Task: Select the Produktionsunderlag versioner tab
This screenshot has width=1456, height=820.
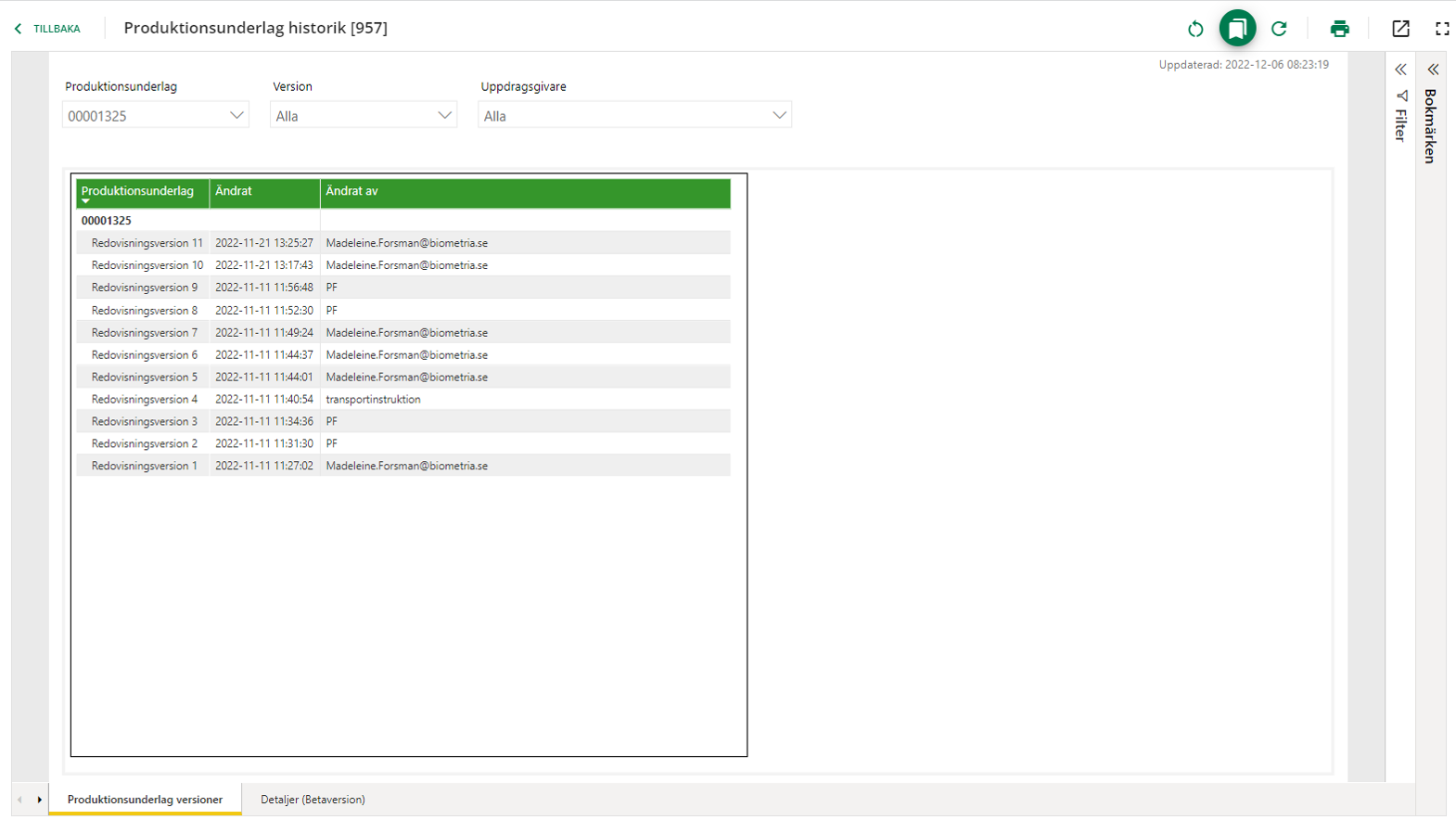Action: coord(145,800)
